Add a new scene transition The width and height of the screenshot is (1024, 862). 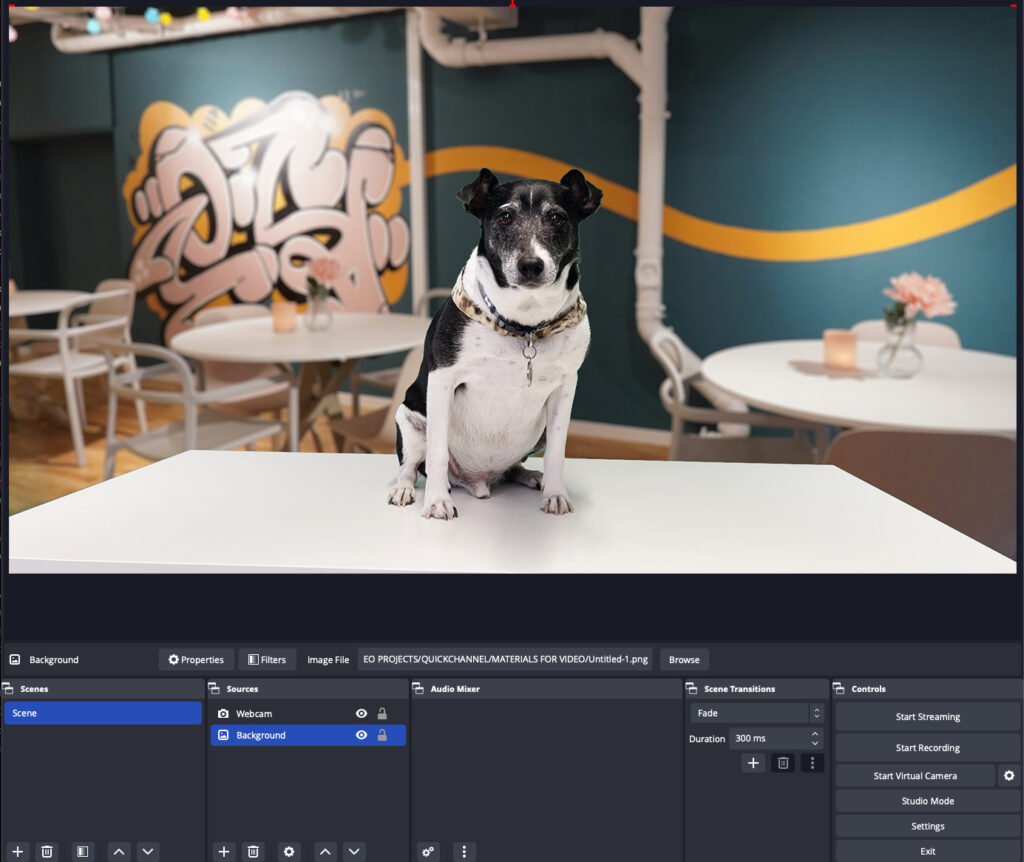coord(754,763)
